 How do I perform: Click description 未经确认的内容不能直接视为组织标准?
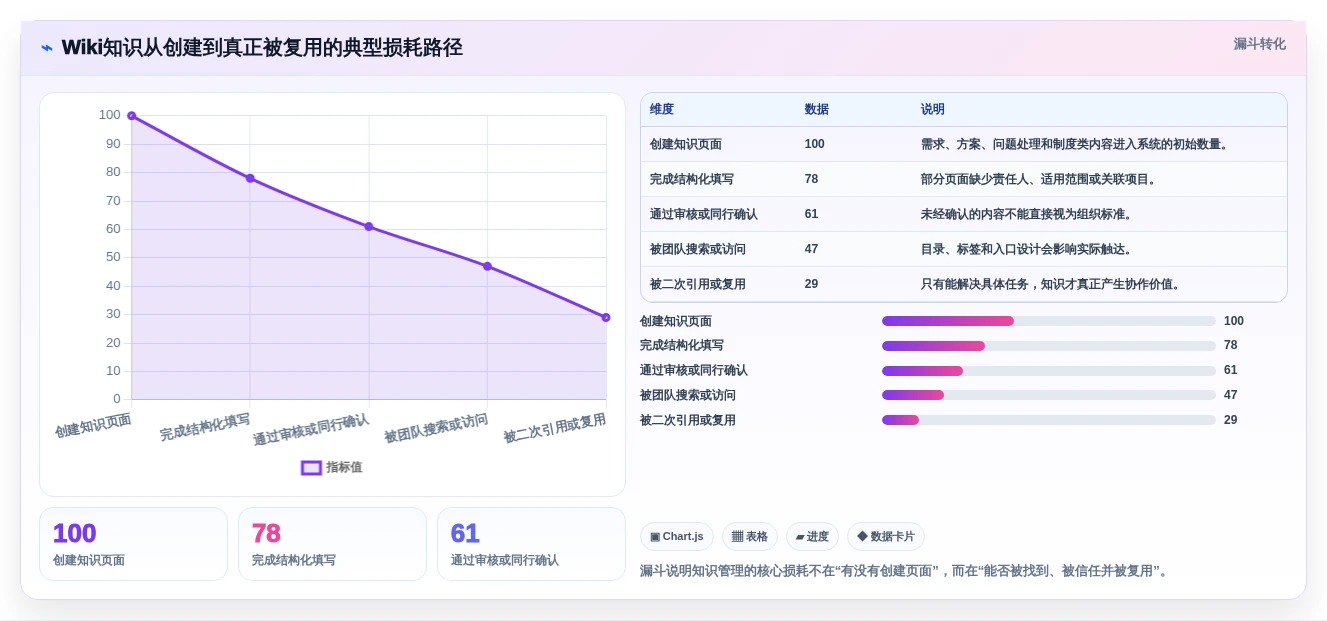pyautogui.click(x=1026, y=214)
